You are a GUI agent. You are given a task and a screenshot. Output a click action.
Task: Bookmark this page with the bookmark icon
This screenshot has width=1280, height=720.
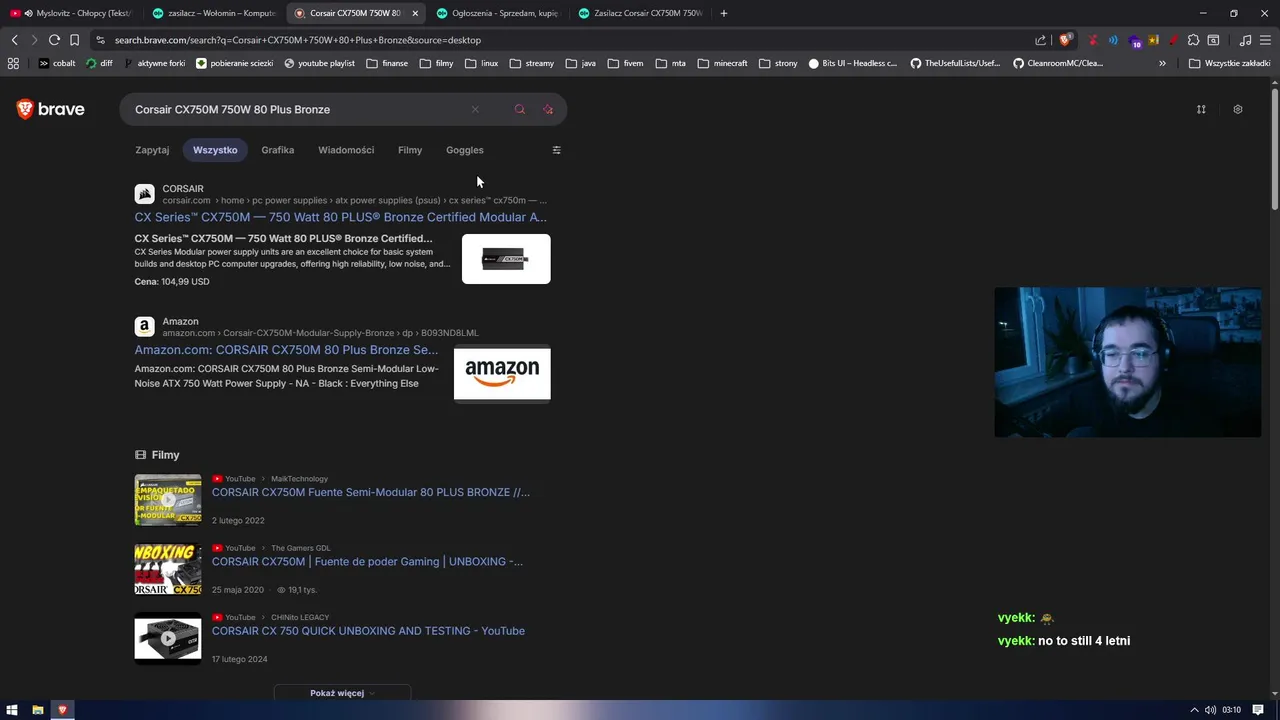point(74,40)
